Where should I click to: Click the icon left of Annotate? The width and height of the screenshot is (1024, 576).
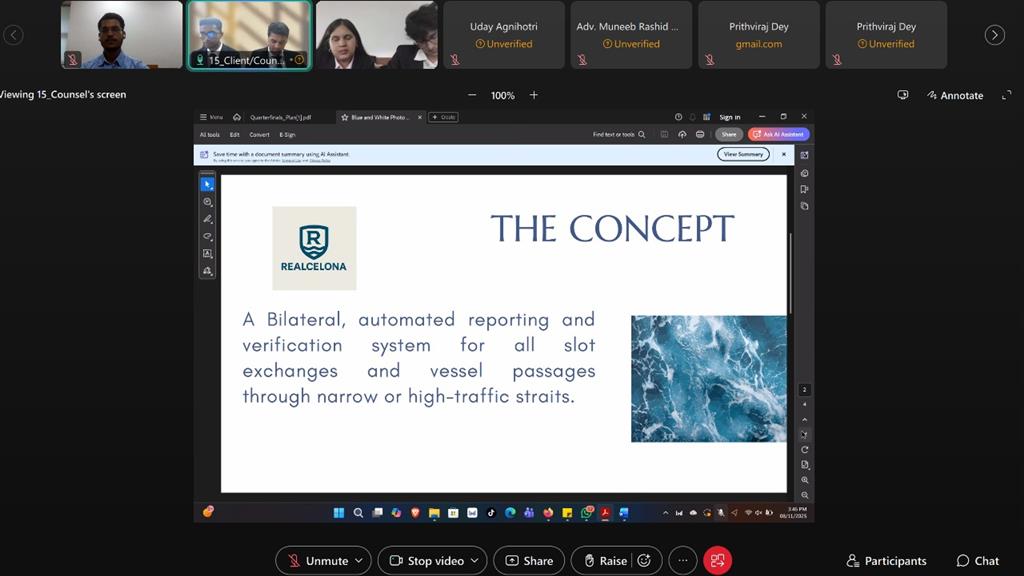tap(903, 95)
